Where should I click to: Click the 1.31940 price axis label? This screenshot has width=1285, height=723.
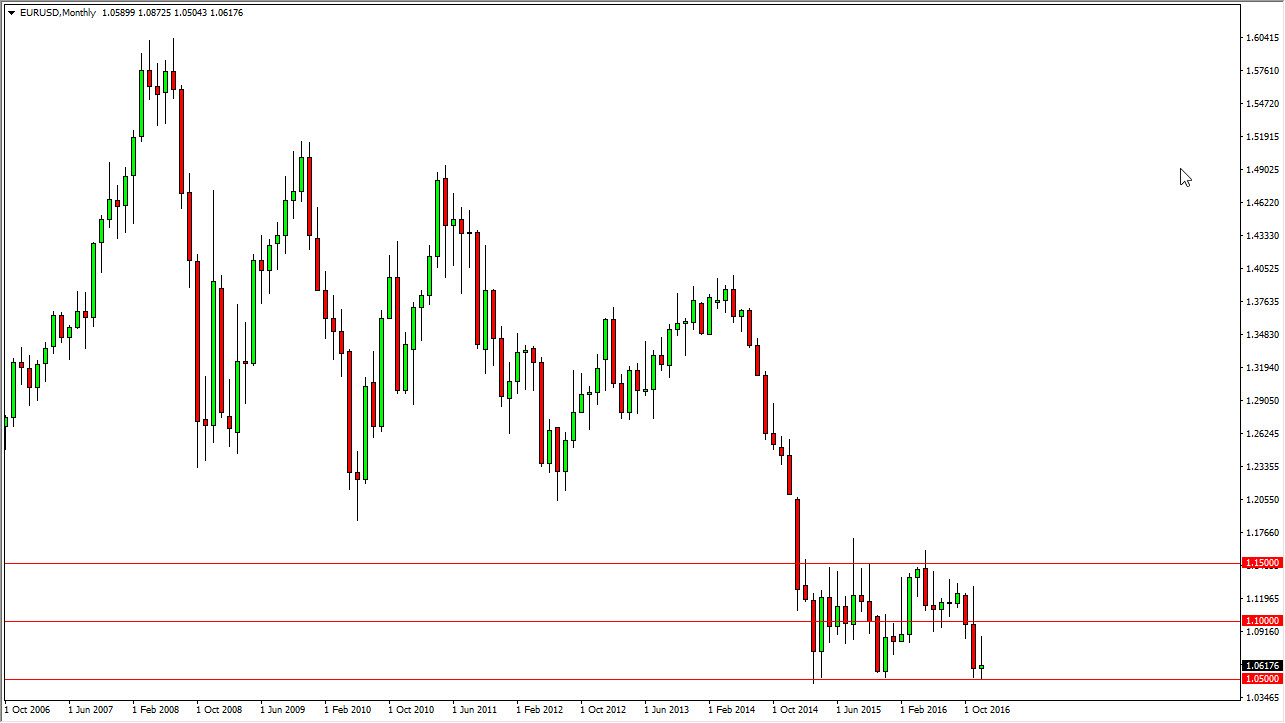point(1262,368)
